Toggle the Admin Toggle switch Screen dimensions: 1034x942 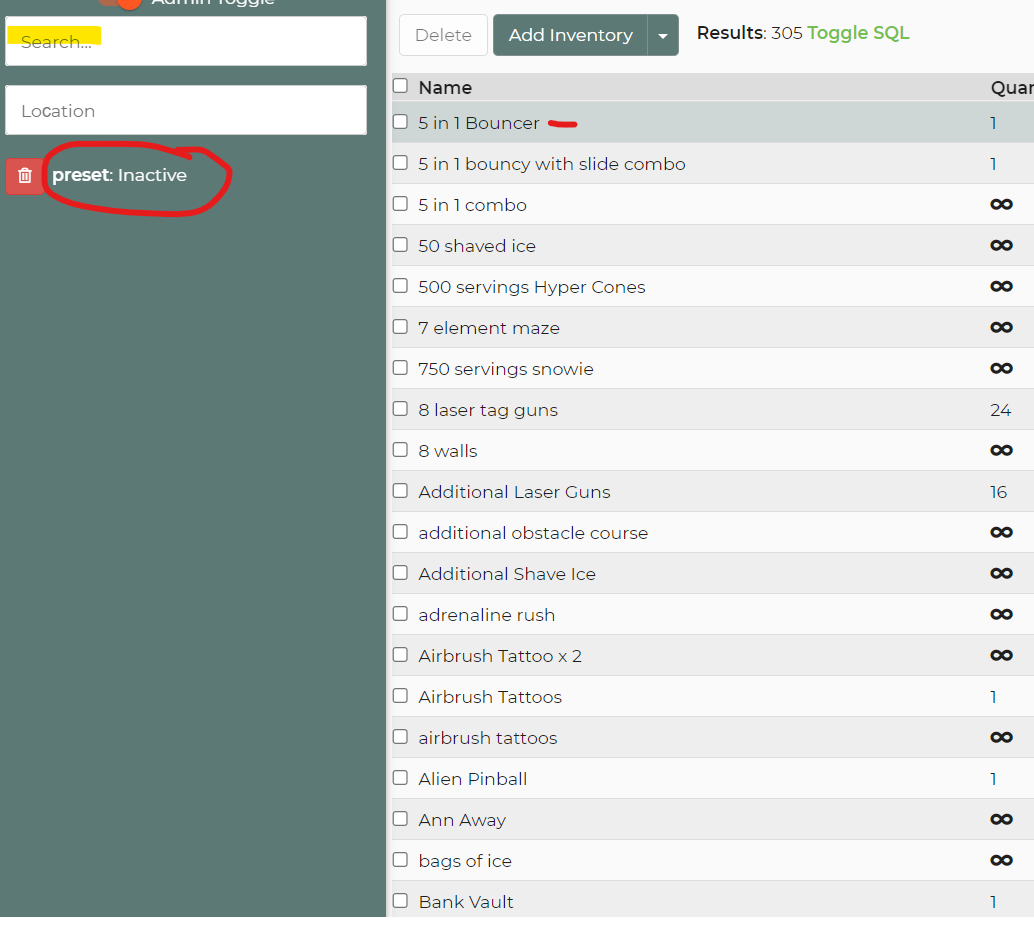(124, 3)
